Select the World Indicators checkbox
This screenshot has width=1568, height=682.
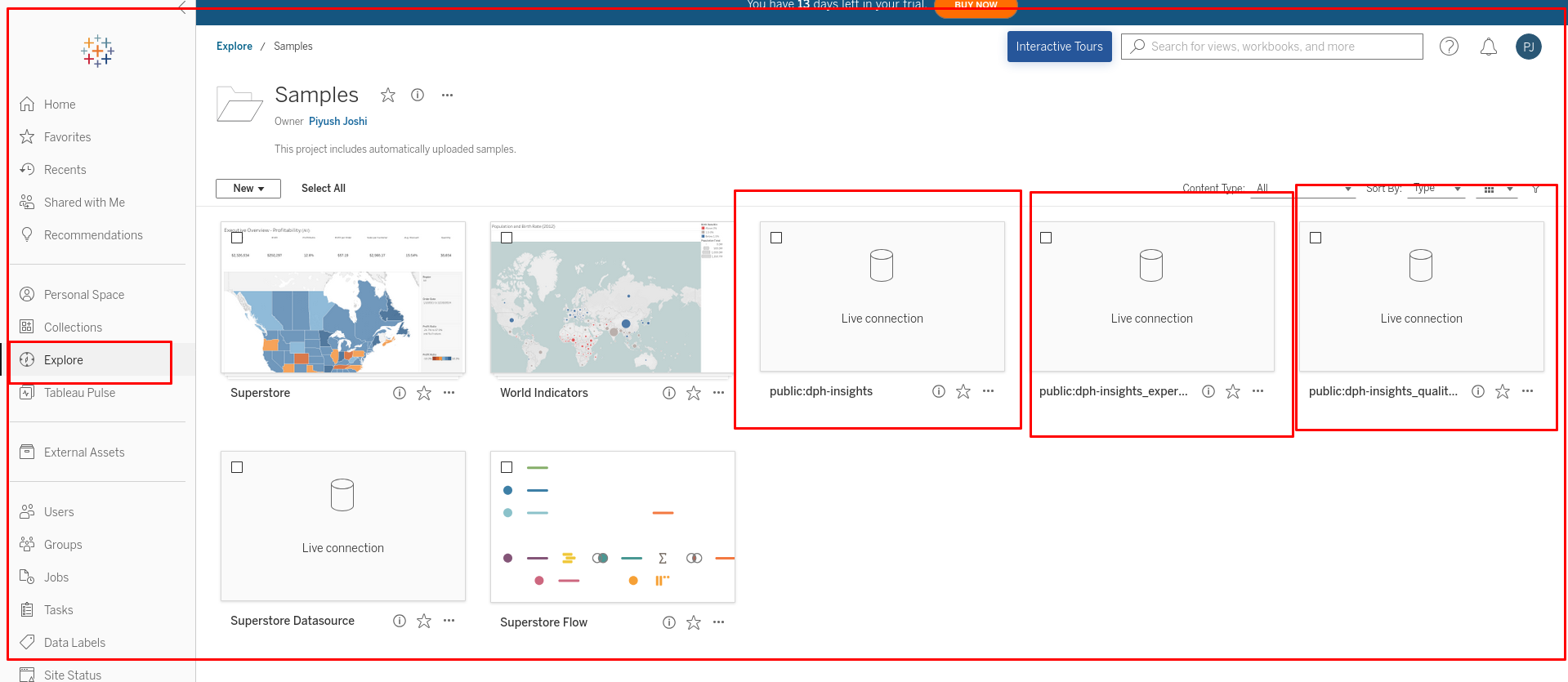(x=507, y=238)
